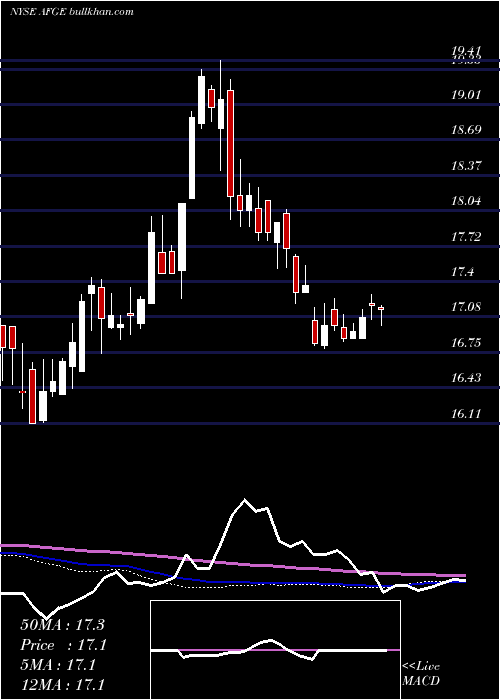
Task: Click the 16.75 price level label
Action: tap(467, 342)
